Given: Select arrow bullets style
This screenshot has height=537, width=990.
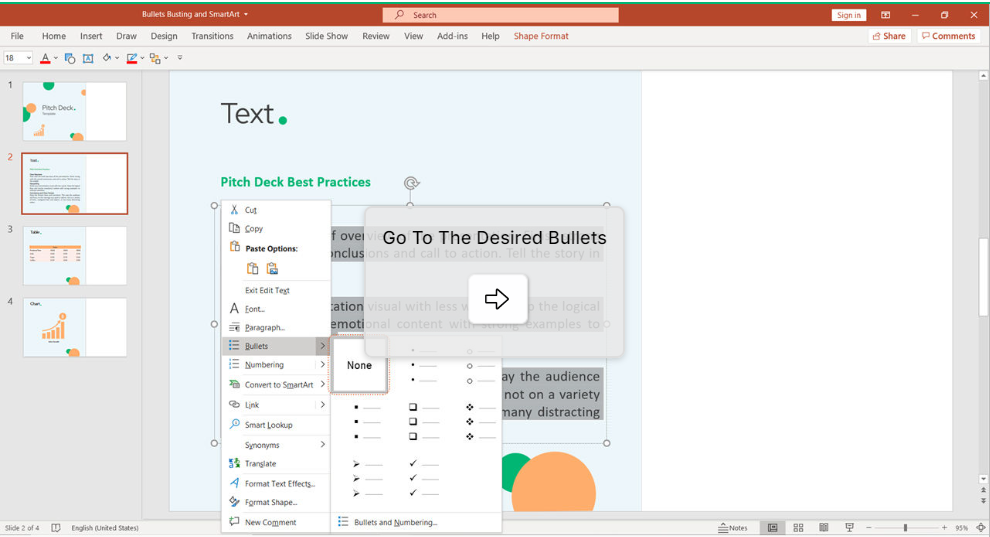Looking at the screenshot, I should 368,478.
